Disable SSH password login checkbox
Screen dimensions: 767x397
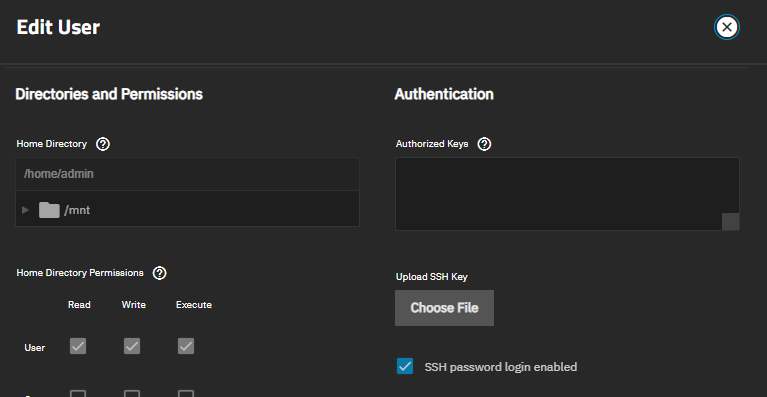click(x=405, y=366)
